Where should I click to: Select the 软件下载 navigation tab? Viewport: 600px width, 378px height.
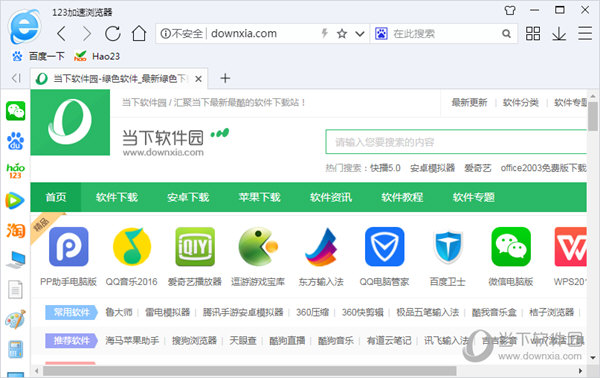pyautogui.click(x=117, y=197)
